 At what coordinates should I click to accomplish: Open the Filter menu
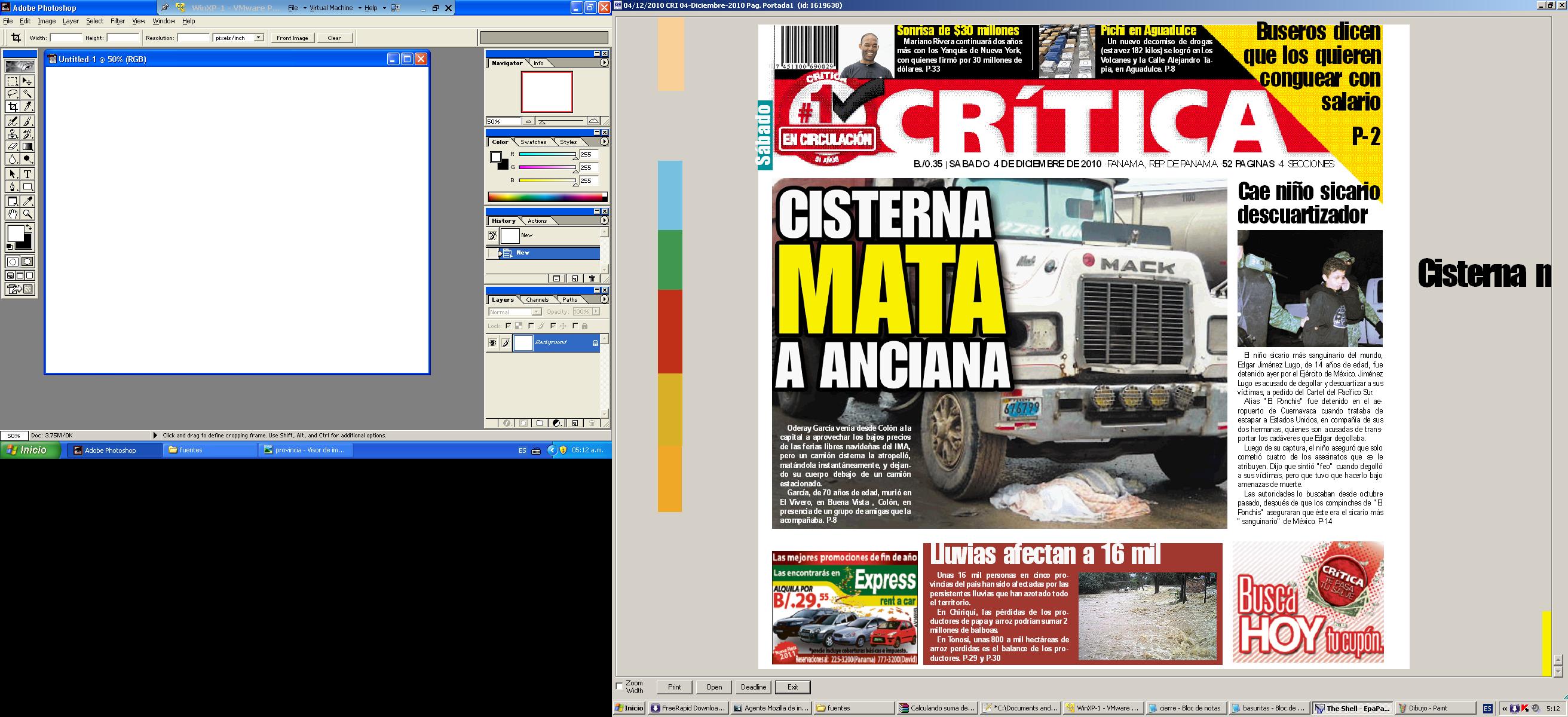coord(118,21)
